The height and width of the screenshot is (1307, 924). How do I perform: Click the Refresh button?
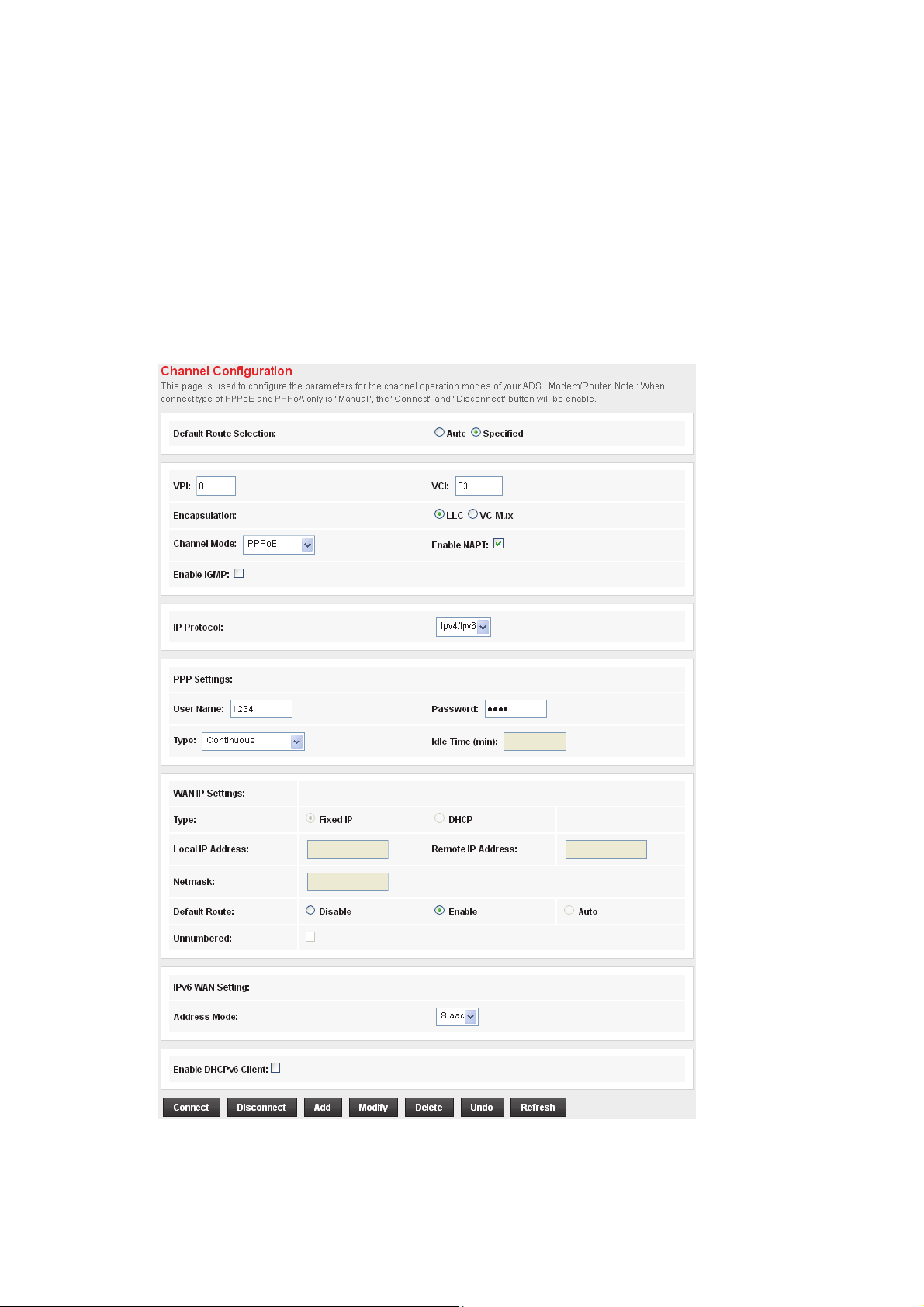click(x=538, y=1108)
